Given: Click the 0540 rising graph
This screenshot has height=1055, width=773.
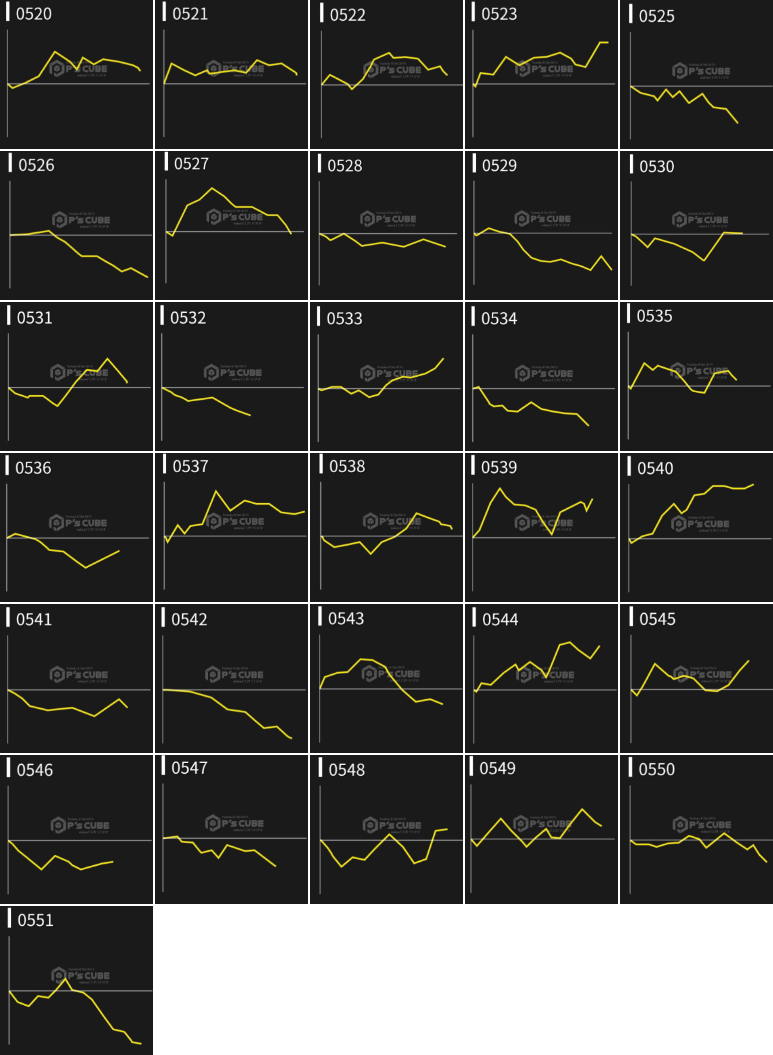Looking at the screenshot, I should 697,530.
